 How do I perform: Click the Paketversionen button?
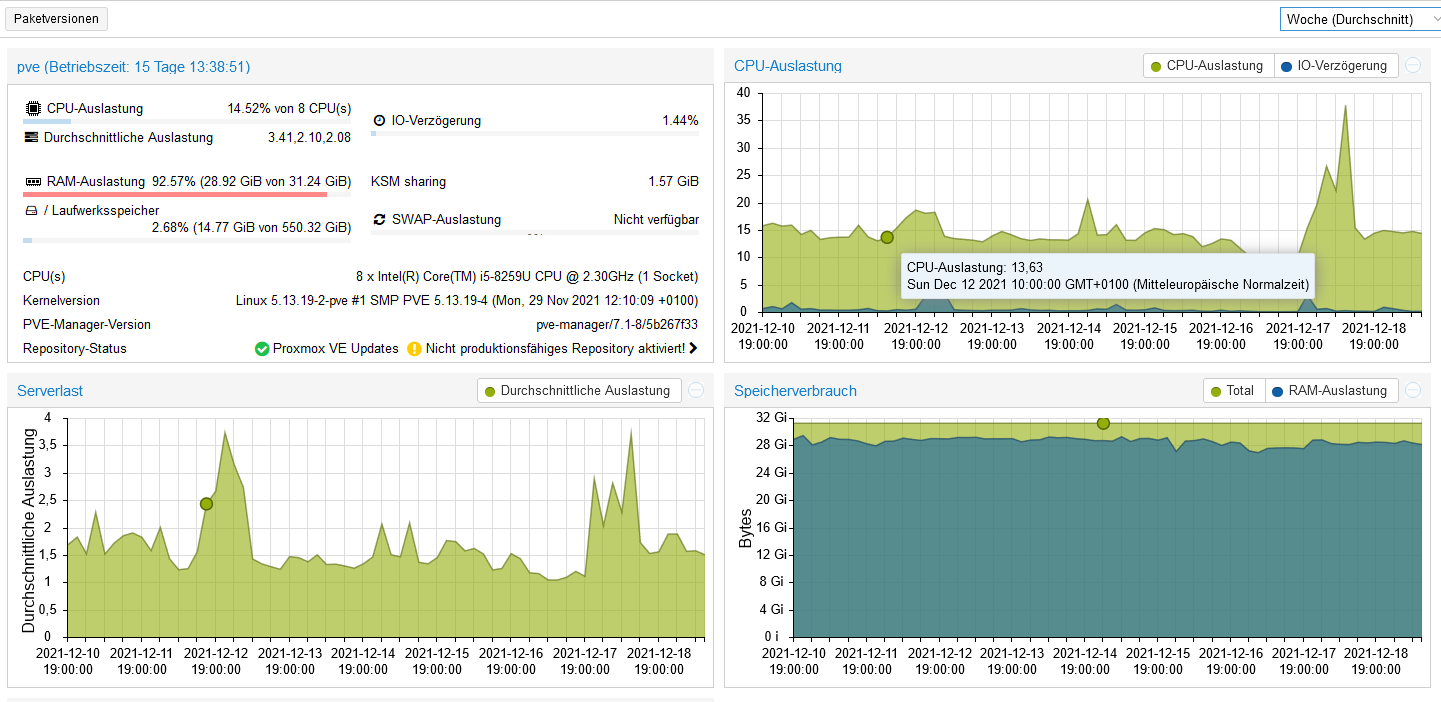[x=56, y=19]
